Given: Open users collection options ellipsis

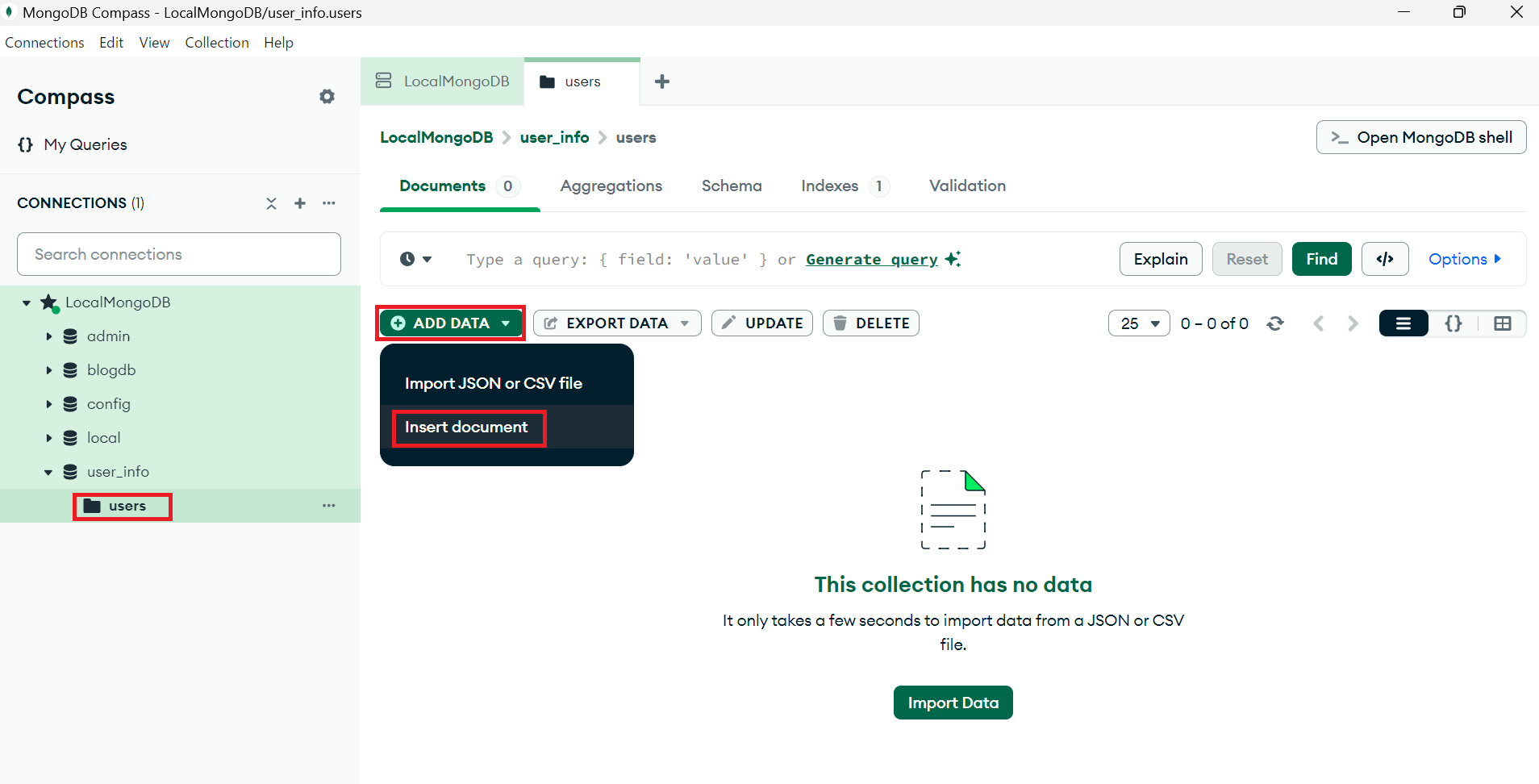Looking at the screenshot, I should 329,506.
